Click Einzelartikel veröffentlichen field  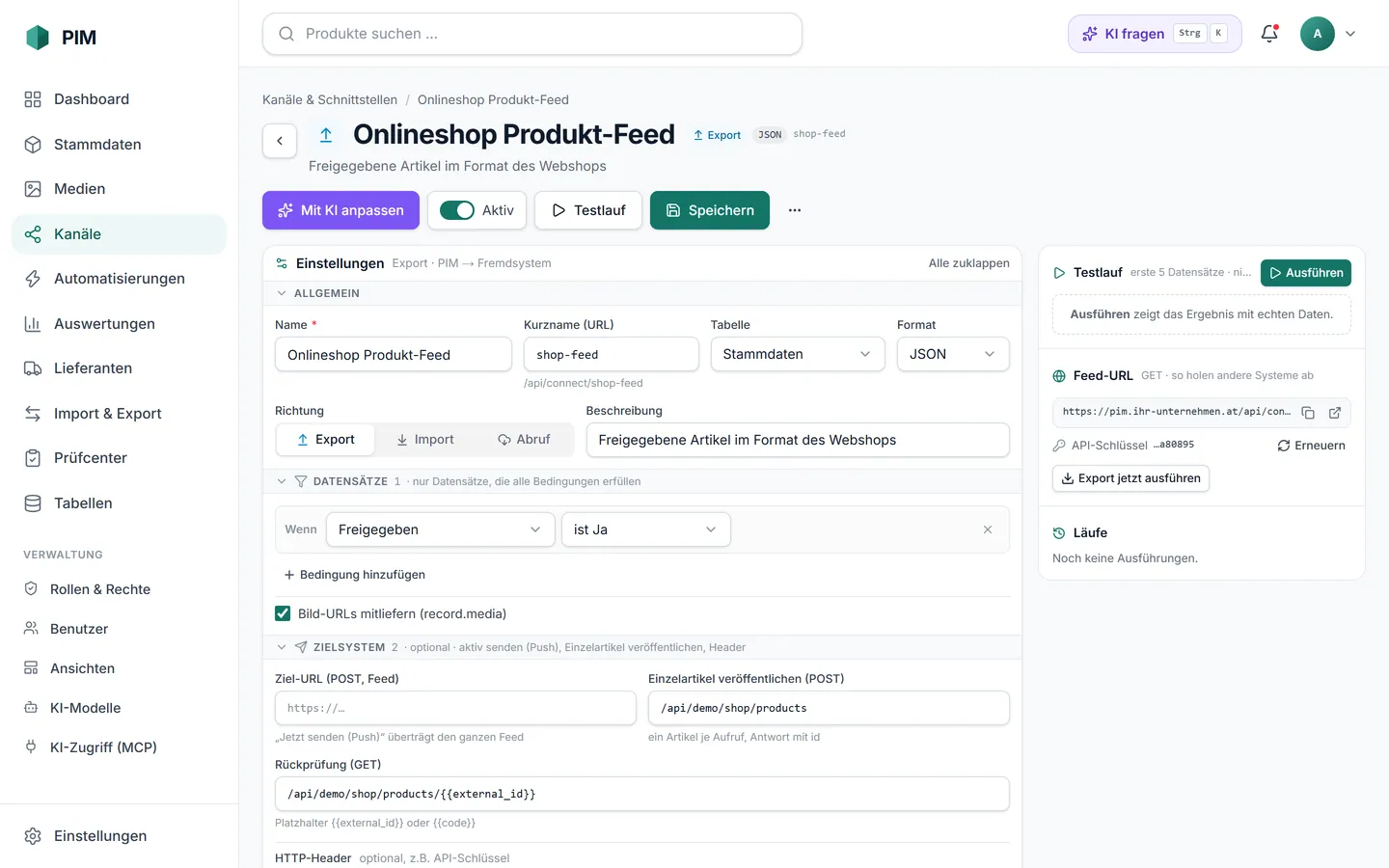tap(829, 708)
